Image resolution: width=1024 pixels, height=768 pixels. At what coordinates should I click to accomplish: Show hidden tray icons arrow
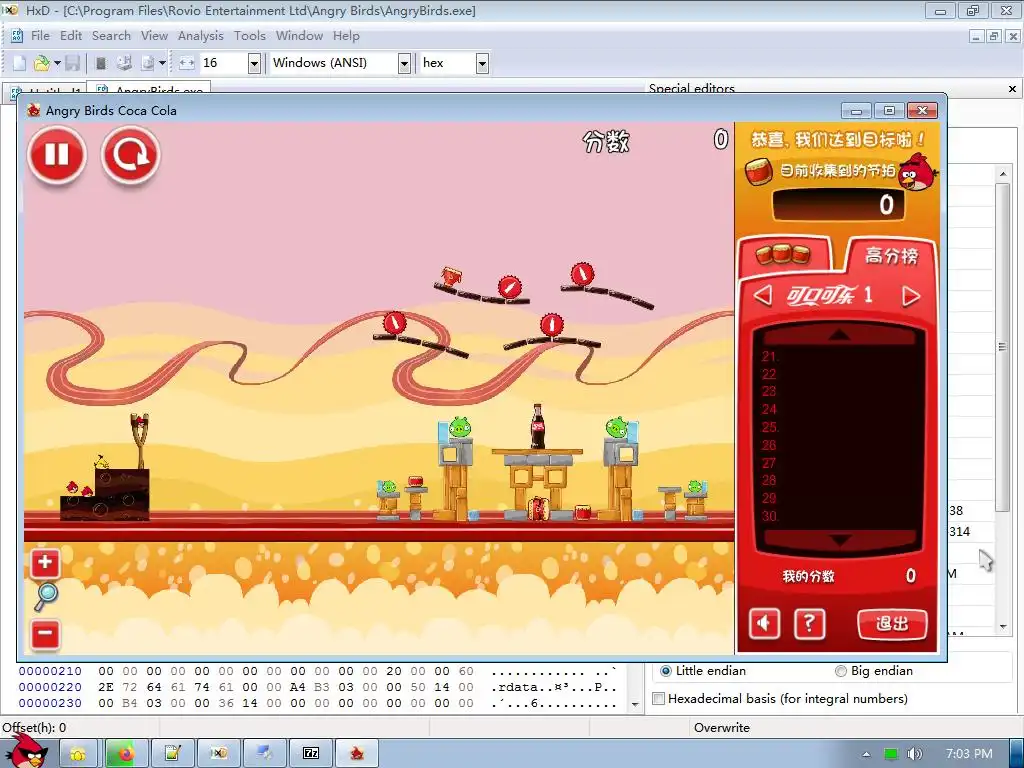[866, 754]
